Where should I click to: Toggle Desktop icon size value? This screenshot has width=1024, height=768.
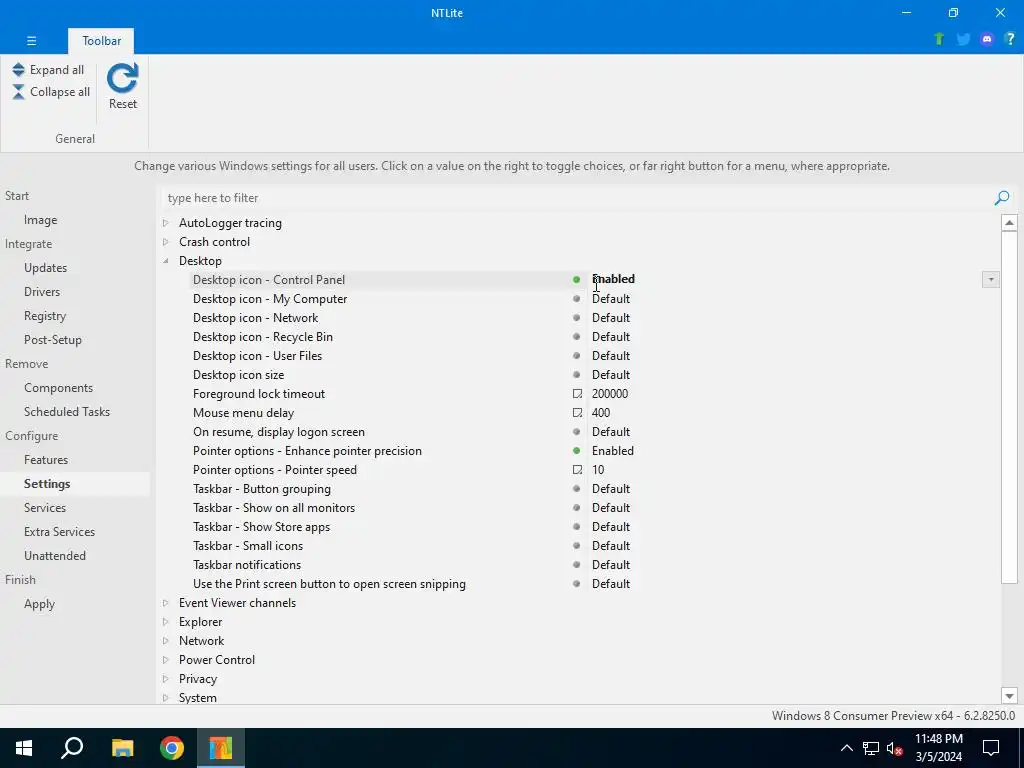coord(611,375)
